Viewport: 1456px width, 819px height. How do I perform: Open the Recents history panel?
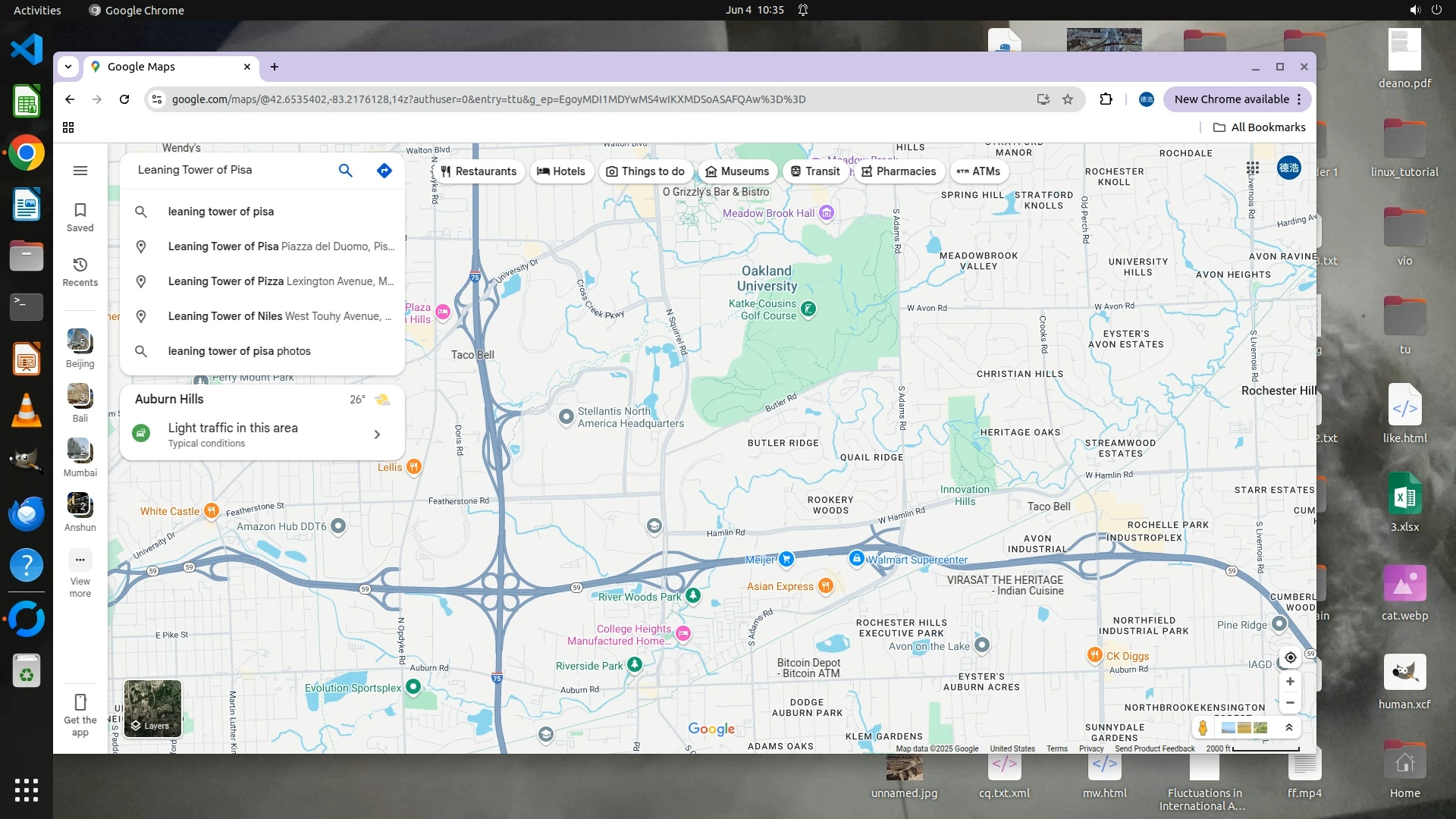[x=80, y=271]
